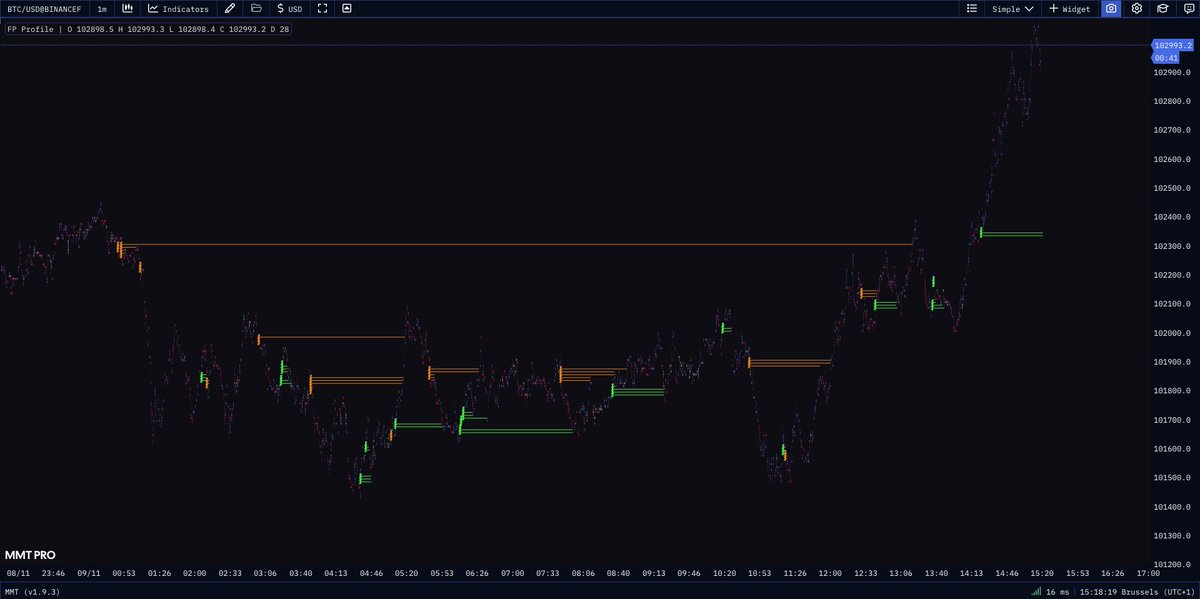The width and height of the screenshot is (1200, 599).
Task: Click the graduation cap tutorials icon
Action: (x=1162, y=8)
